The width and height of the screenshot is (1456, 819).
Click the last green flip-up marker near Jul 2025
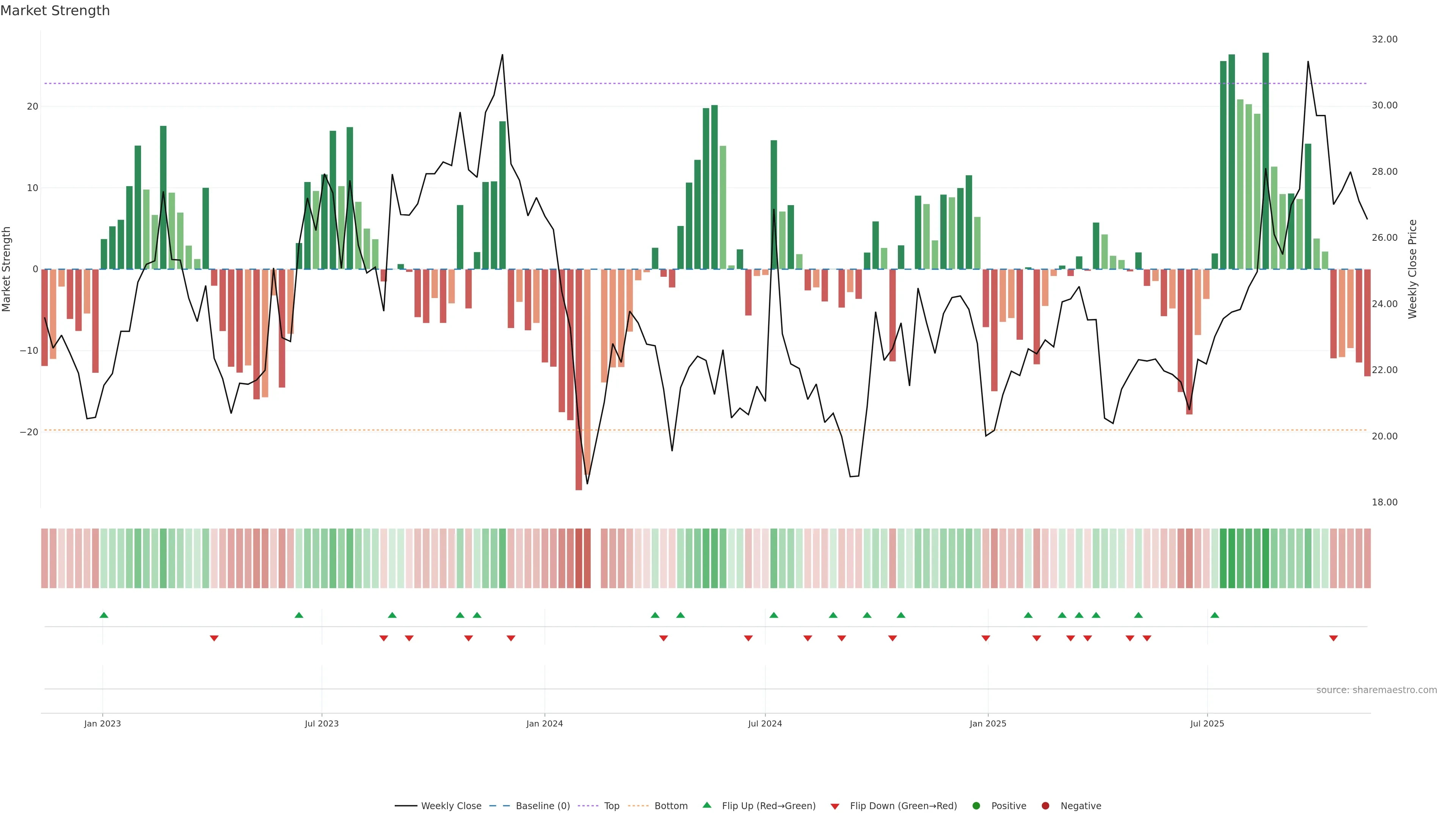pyautogui.click(x=1214, y=615)
